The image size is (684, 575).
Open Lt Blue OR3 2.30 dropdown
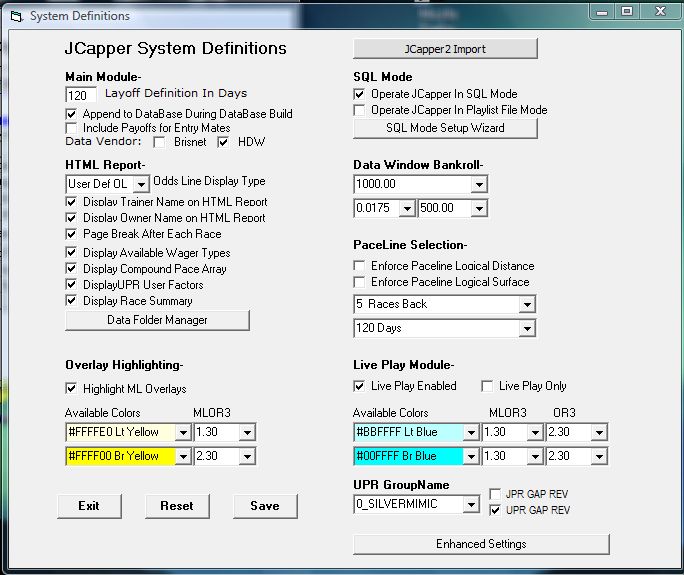tap(599, 432)
